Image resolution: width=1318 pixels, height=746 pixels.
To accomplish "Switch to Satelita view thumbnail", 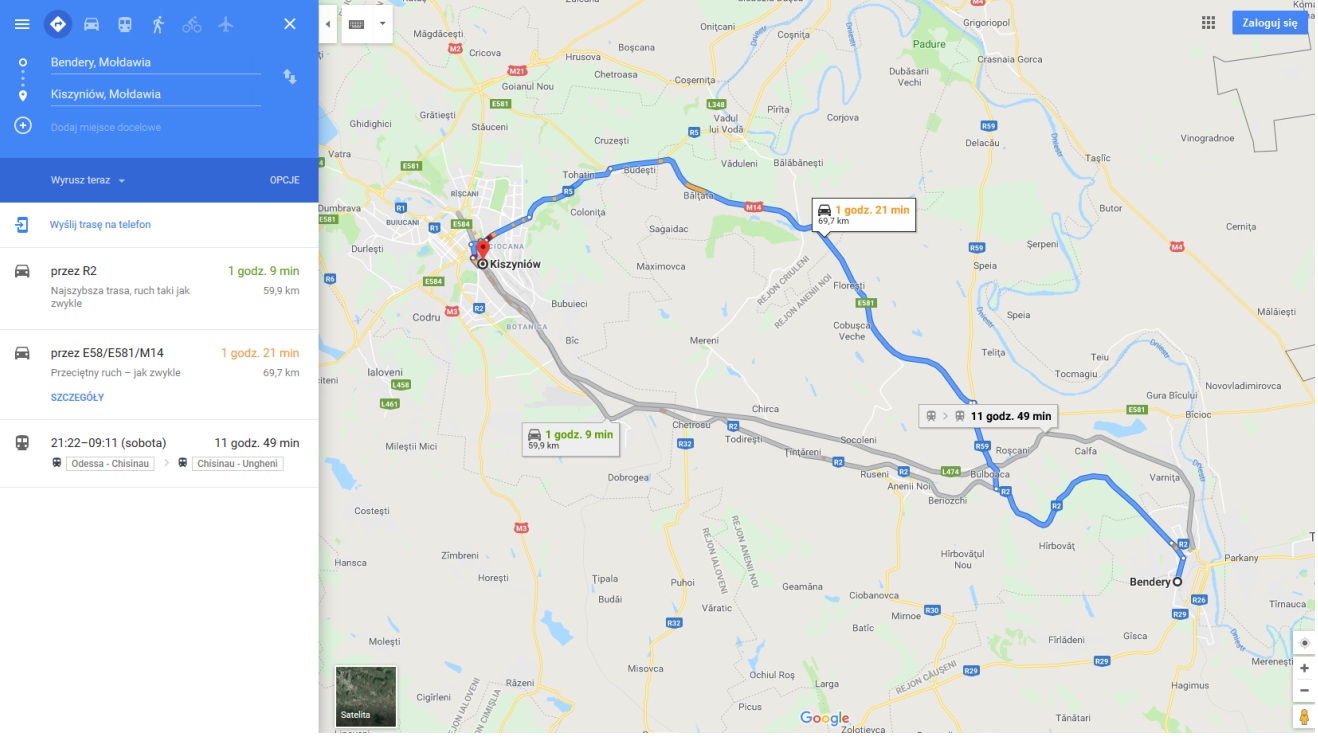I will [x=366, y=696].
